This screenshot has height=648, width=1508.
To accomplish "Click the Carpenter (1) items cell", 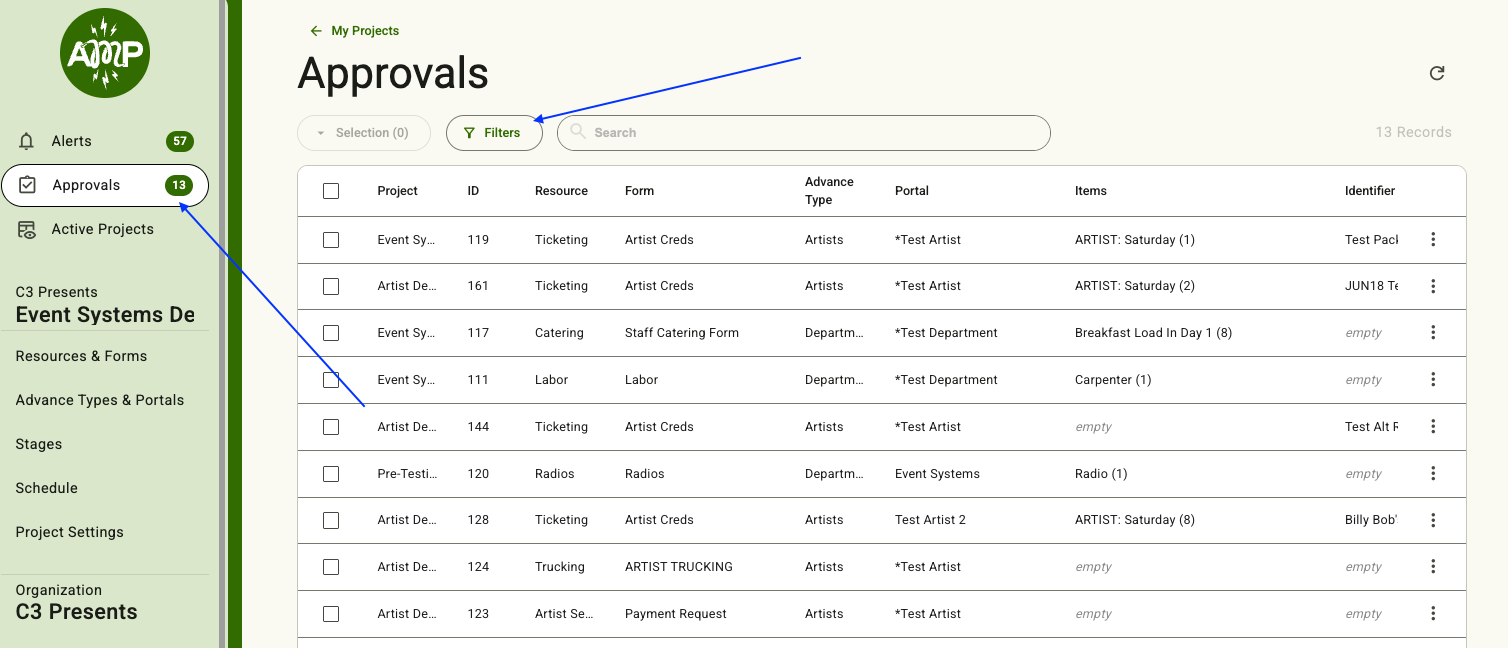I will coord(1113,380).
